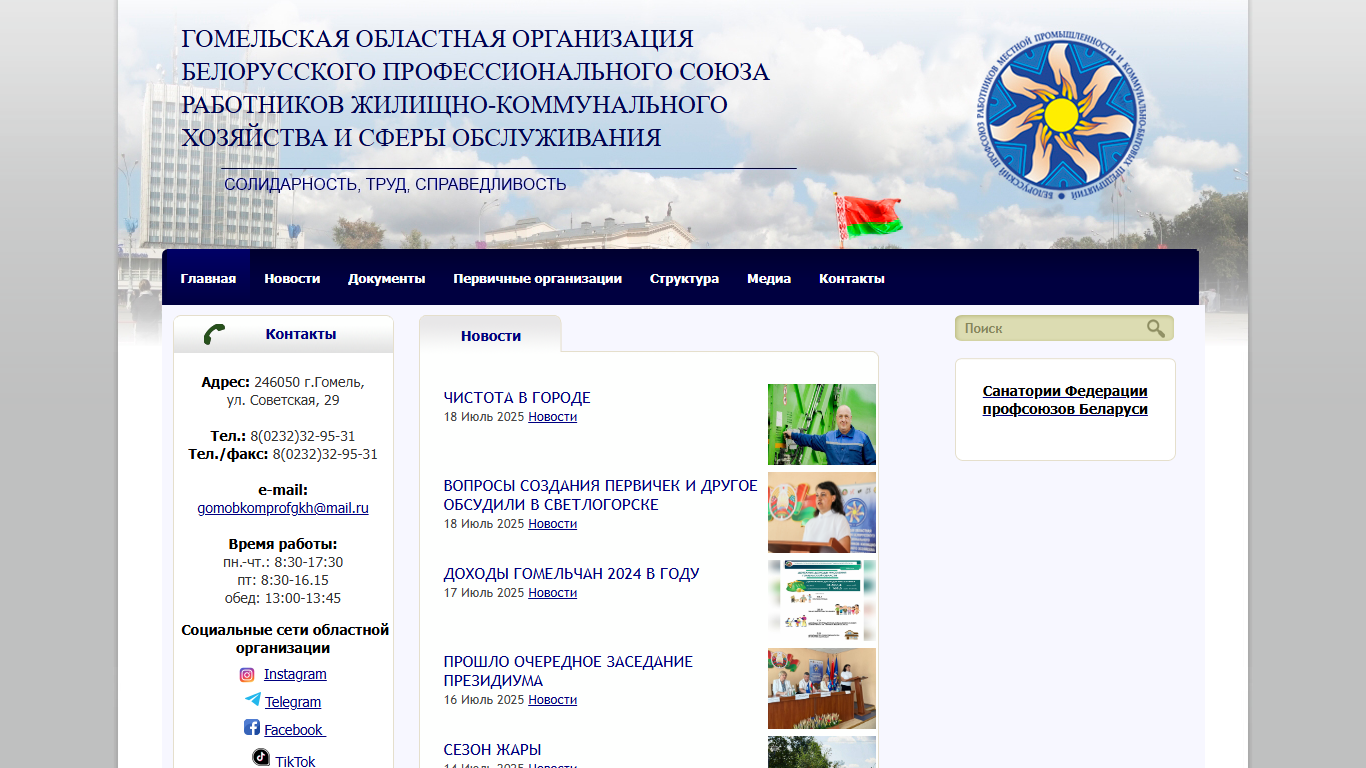Open the Новости item in the navigation bar

point(292,278)
